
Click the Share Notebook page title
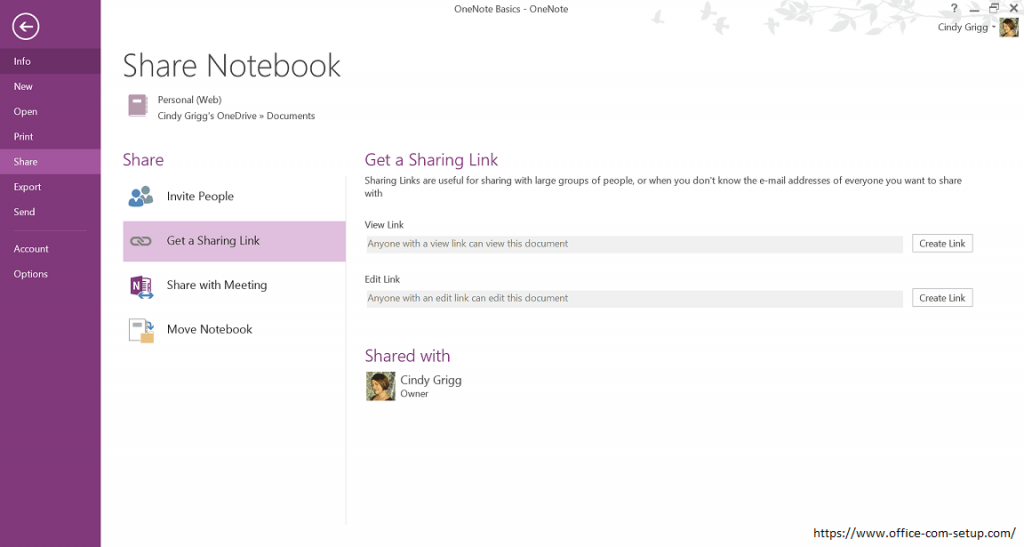[x=232, y=66]
